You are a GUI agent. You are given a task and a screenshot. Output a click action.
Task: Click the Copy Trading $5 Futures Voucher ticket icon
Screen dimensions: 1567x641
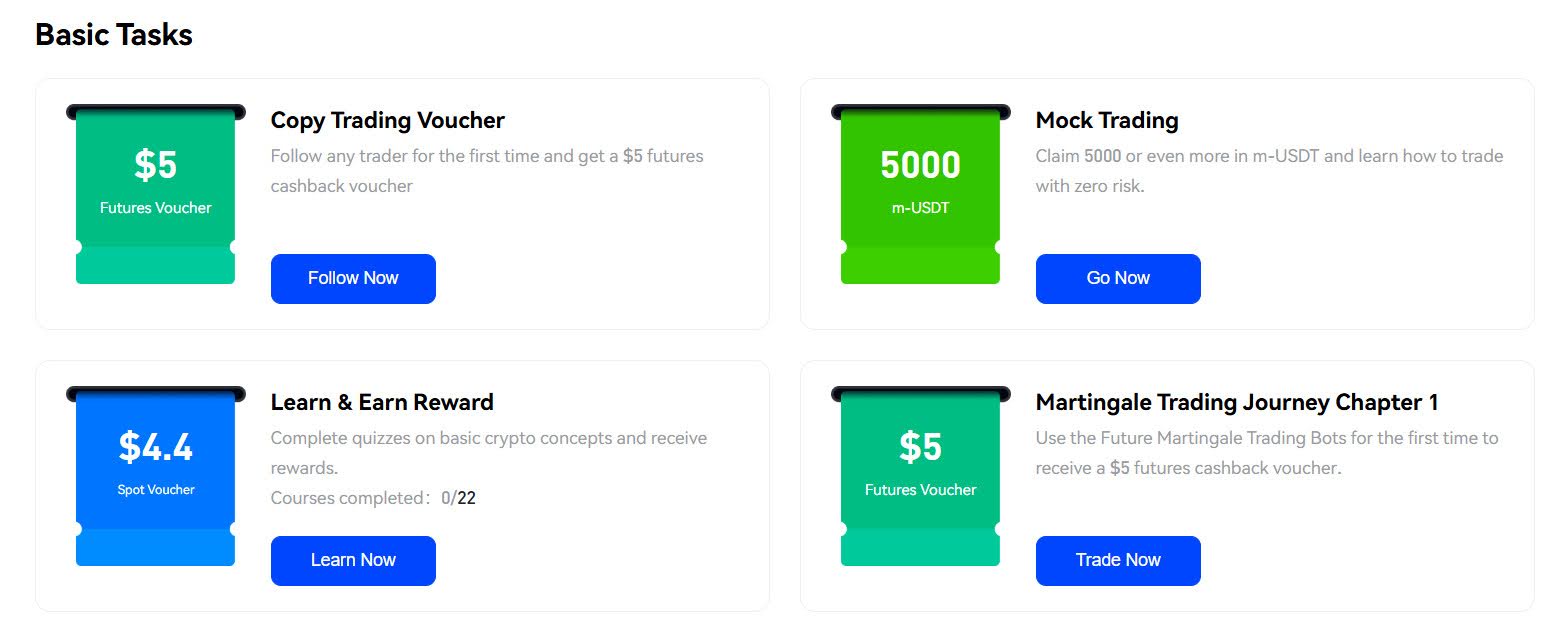point(155,194)
